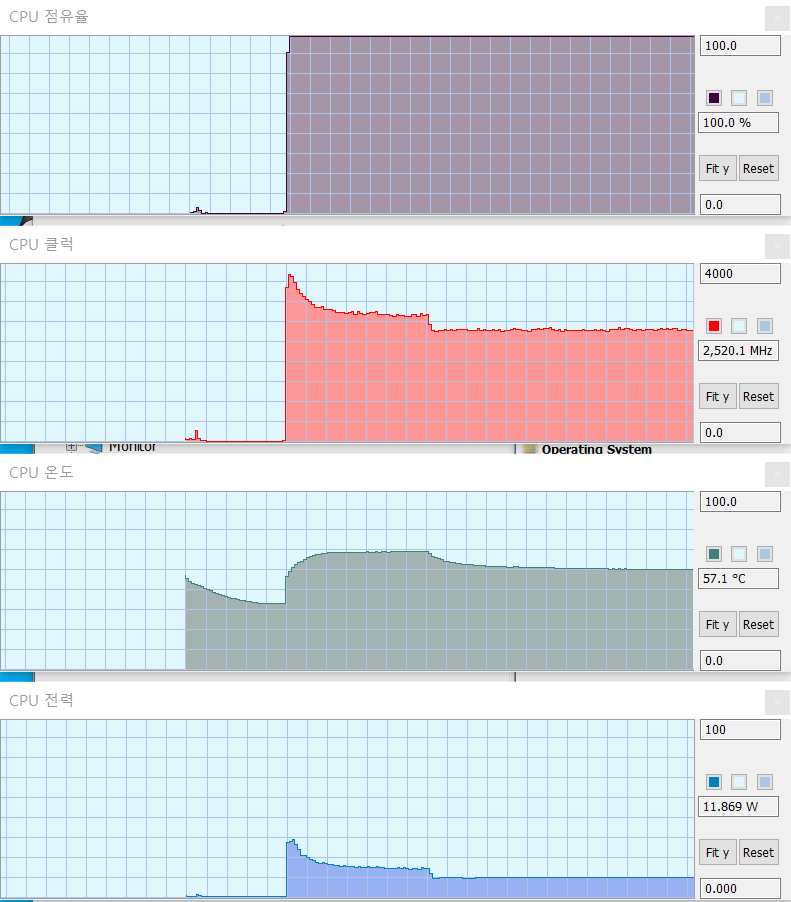This screenshot has width=791, height=902.
Task: Click Reset in CPU 점유율 graph
Action: point(758,169)
